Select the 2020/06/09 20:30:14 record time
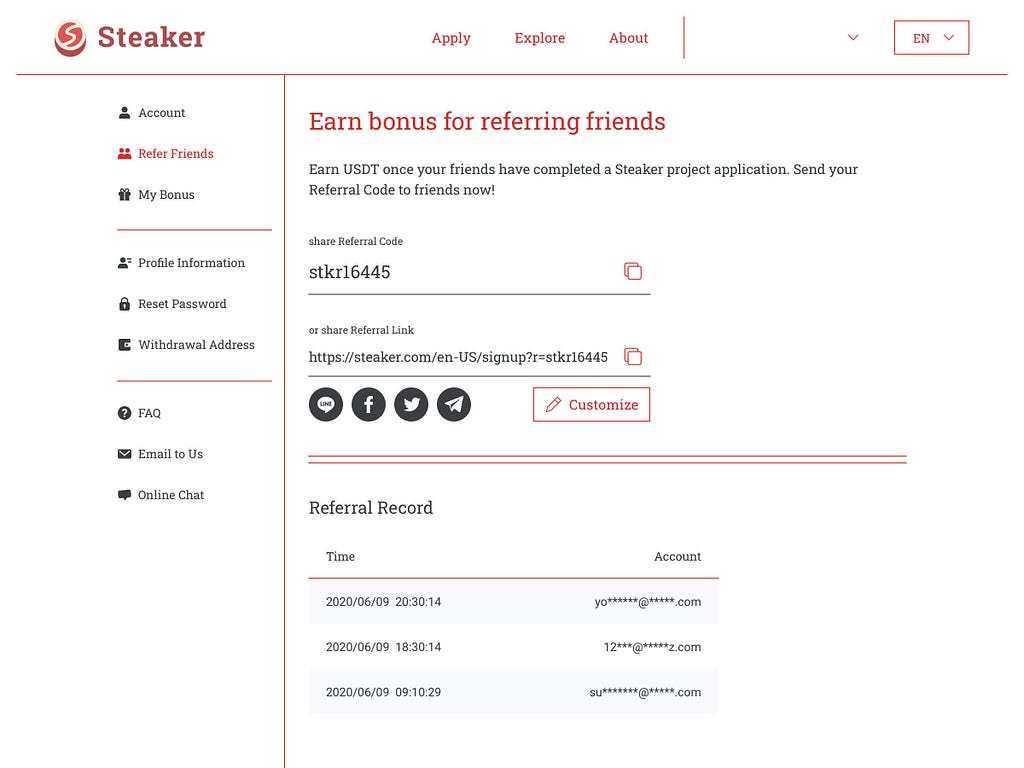1024x768 pixels. click(383, 601)
